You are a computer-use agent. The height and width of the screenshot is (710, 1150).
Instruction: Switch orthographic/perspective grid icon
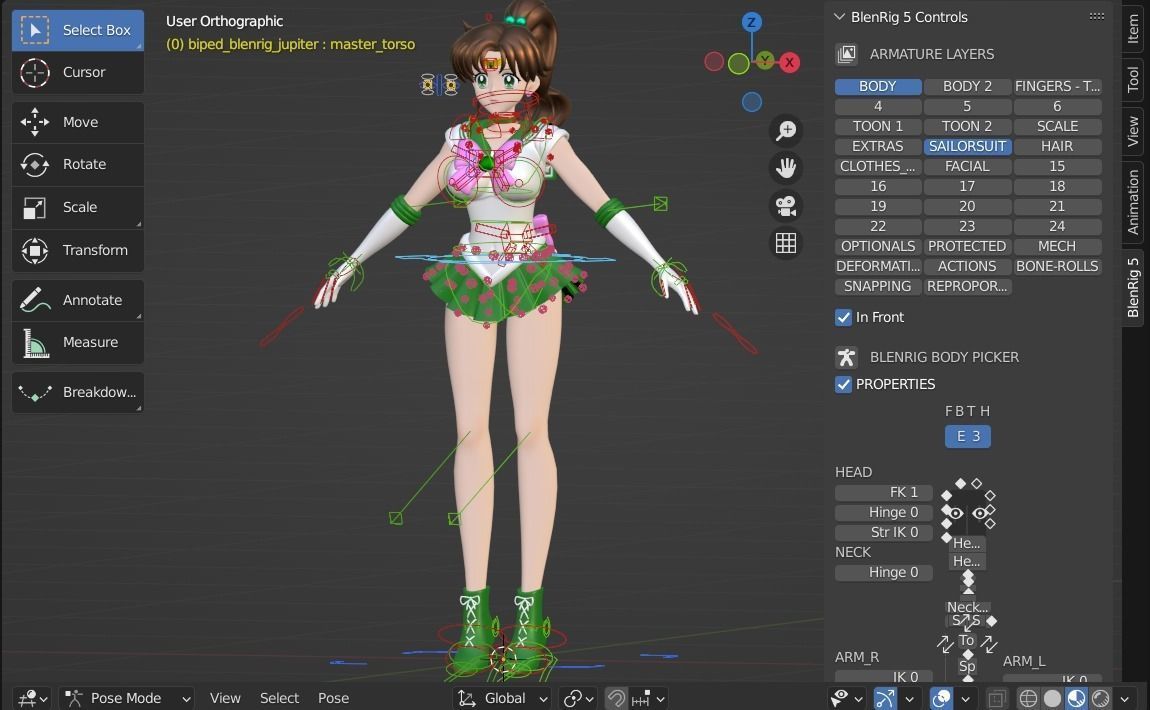click(x=786, y=243)
